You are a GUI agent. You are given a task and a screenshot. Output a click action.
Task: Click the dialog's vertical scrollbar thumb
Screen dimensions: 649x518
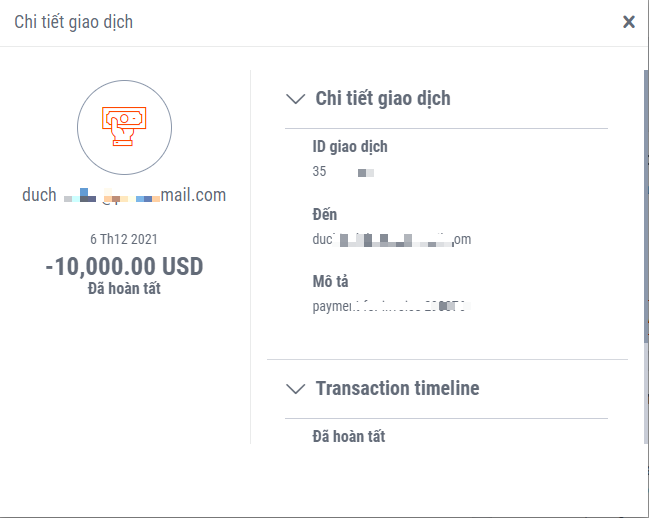tap(645, 200)
